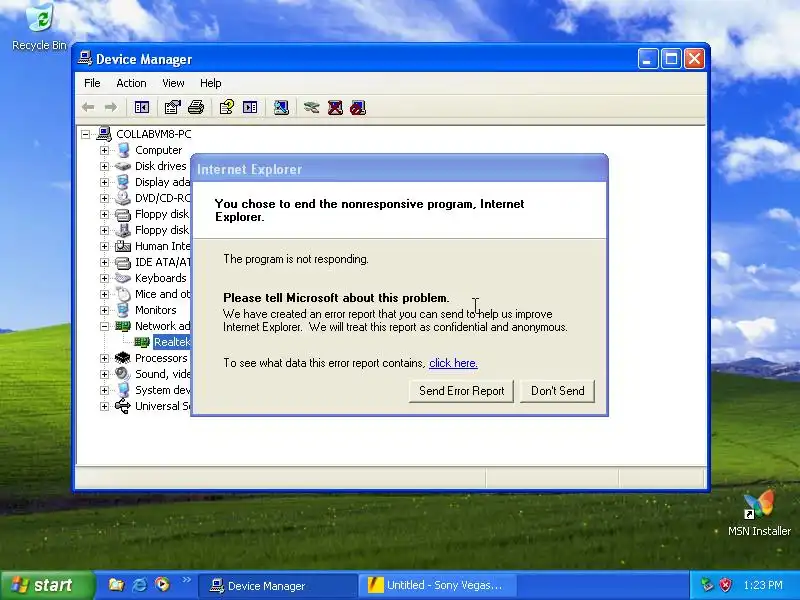The height and width of the screenshot is (600, 800).
Task: Toggle the Show/Hide Console Tree toolbar icon
Action: coord(142,107)
